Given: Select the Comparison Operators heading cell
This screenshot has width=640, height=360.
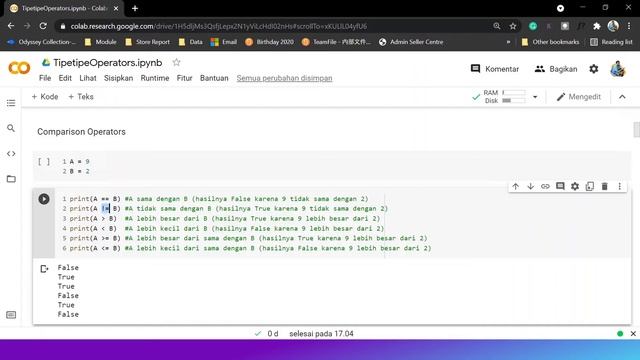Looking at the screenshot, I should tap(81, 132).
